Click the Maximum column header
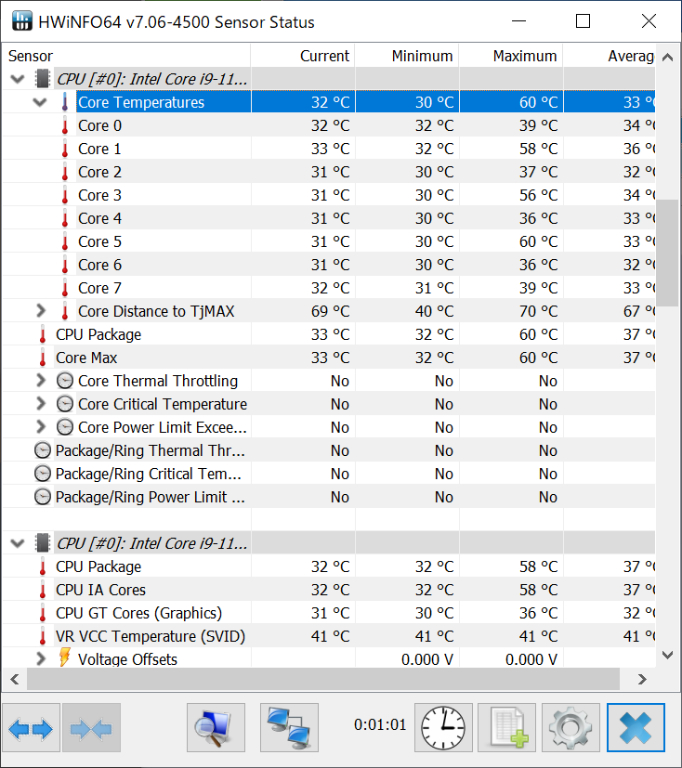The height and width of the screenshot is (768, 682). [x=511, y=56]
